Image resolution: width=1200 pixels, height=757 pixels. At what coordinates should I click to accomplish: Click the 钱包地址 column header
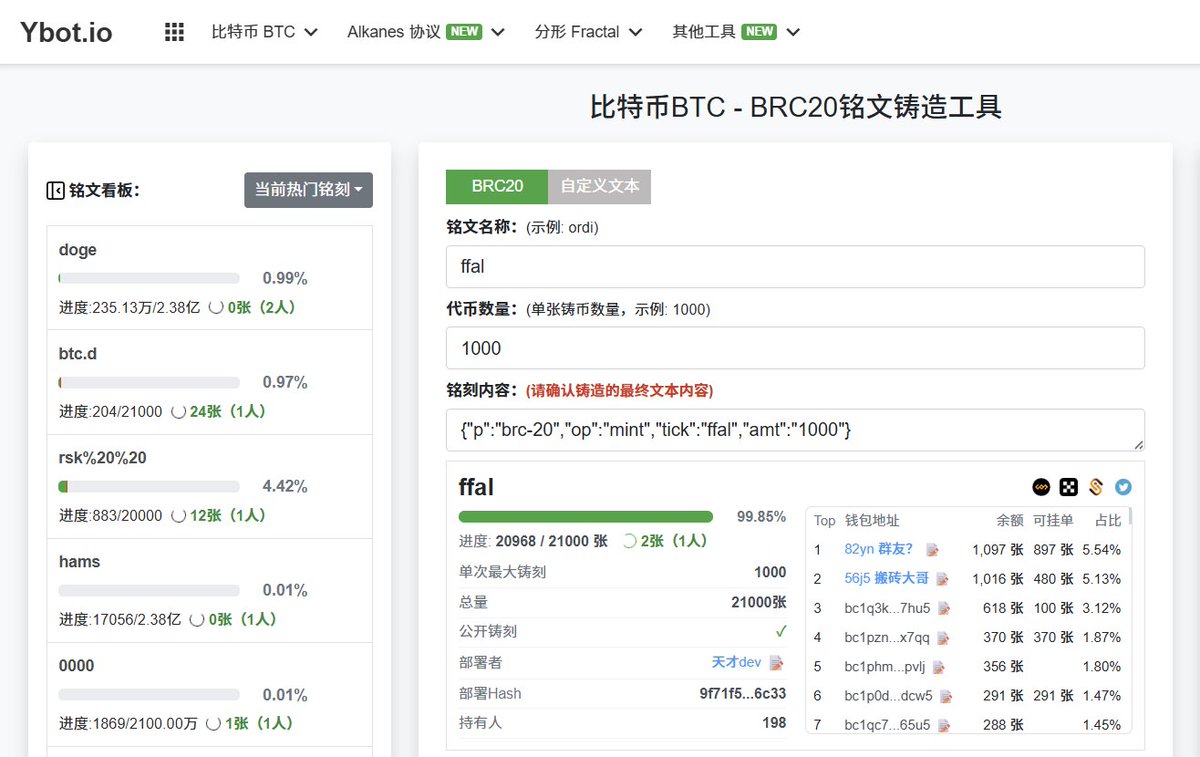(x=872, y=520)
